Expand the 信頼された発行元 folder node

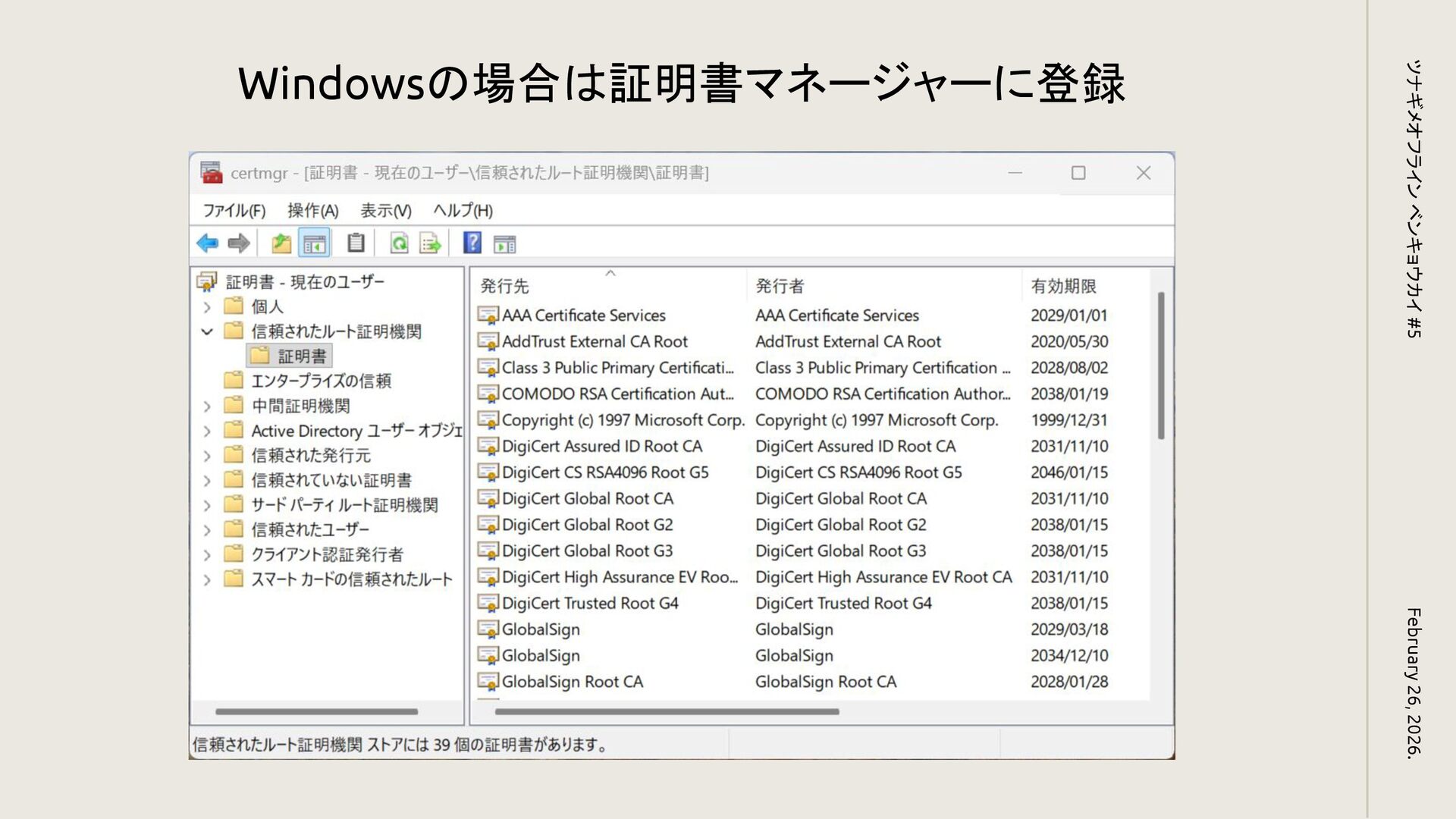(x=207, y=456)
